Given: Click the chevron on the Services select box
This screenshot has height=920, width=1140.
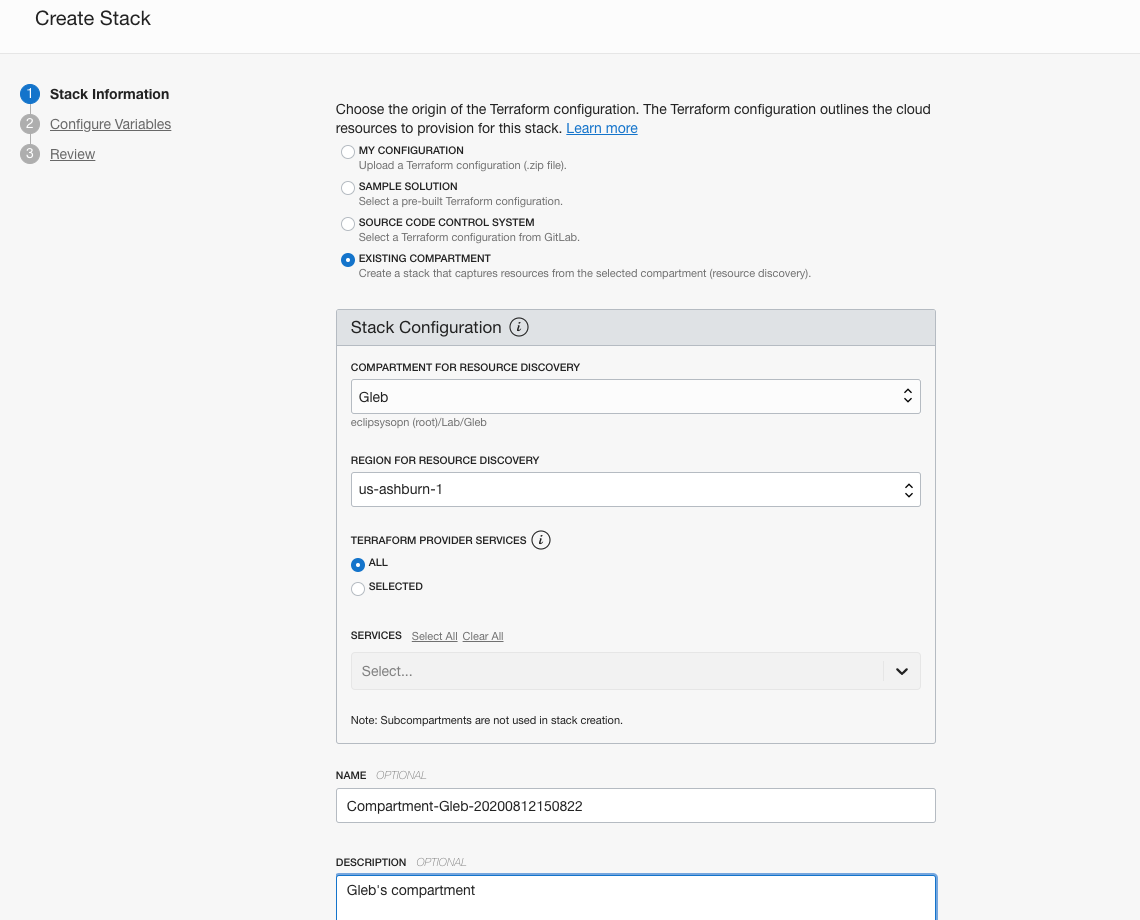Looking at the screenshot, I should point(901,671).
